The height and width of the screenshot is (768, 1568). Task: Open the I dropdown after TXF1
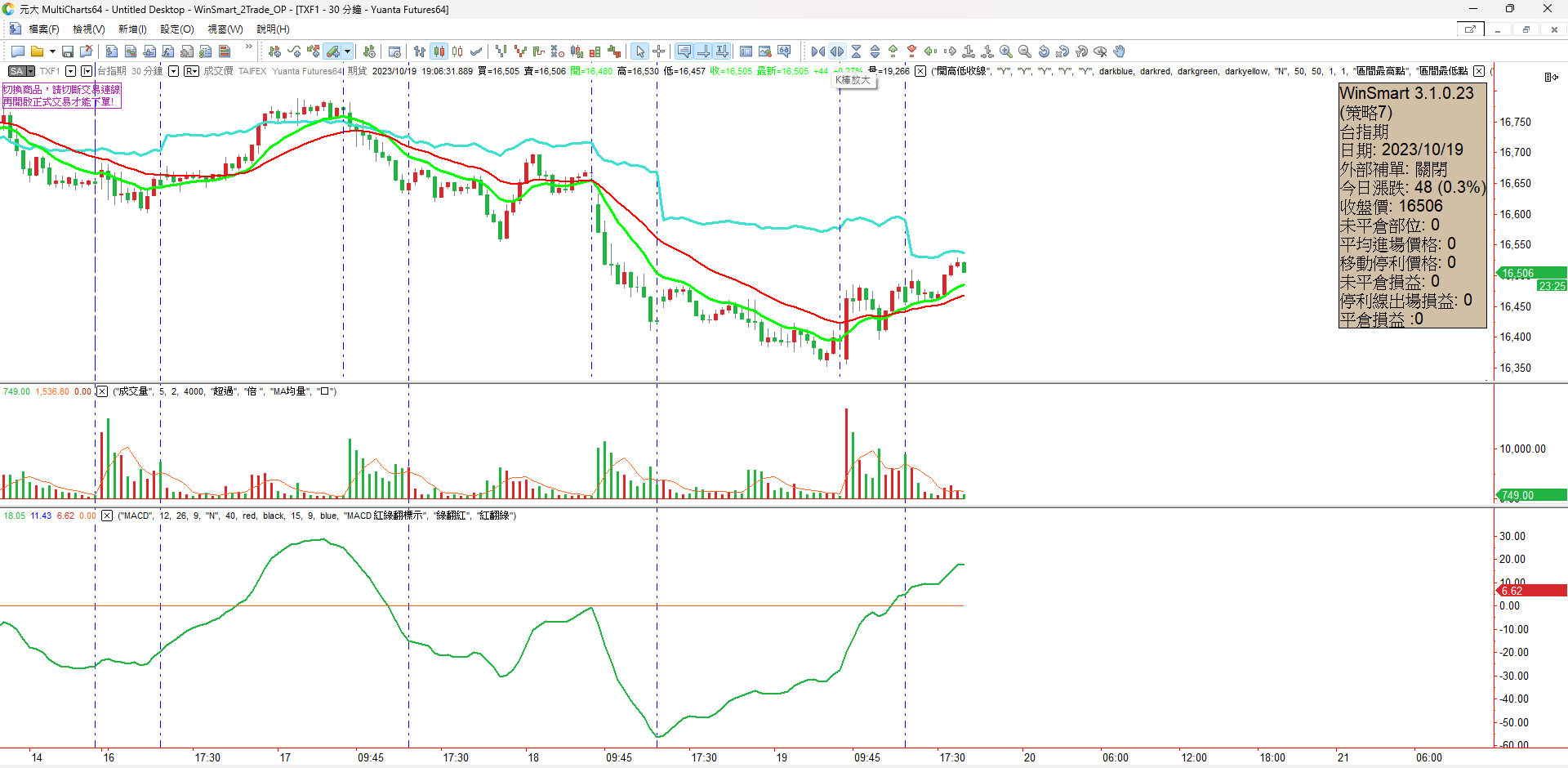(87, 71)
